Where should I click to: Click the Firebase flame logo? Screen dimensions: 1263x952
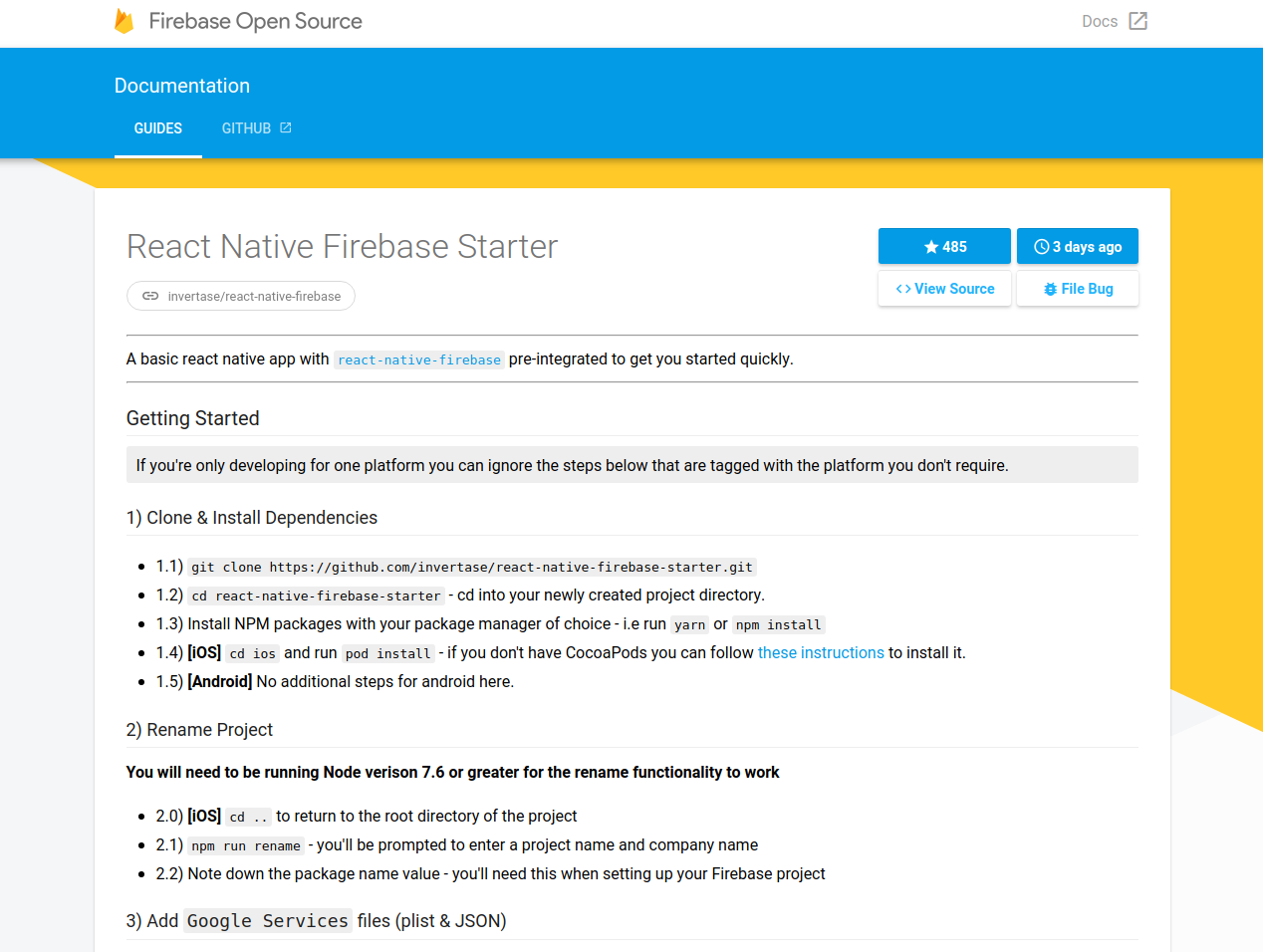[x=125, y=20]
